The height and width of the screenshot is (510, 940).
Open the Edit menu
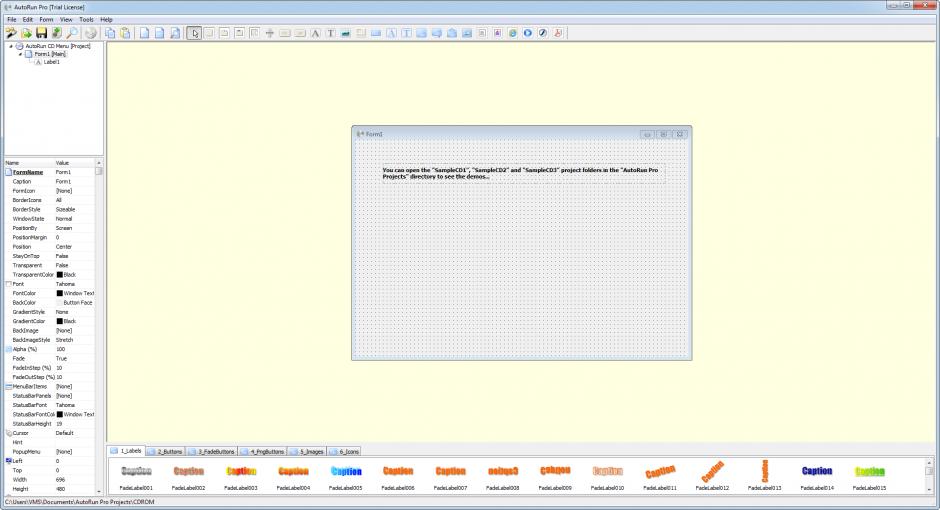click(28, 19)
